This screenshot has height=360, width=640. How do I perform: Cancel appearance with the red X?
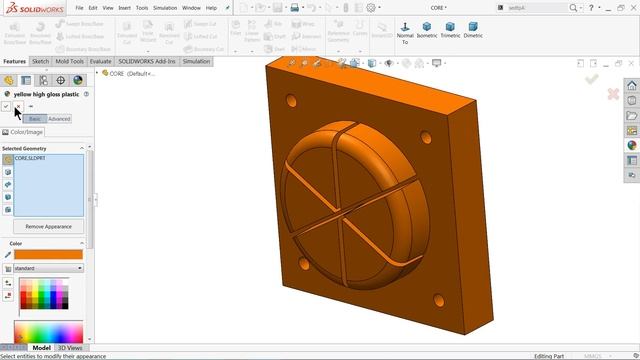tap(18, 107)
